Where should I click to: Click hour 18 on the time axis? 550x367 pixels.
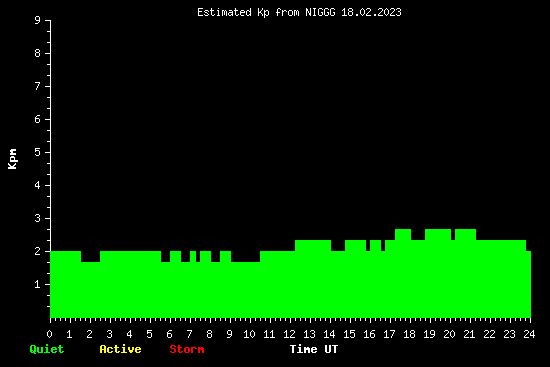[x=409, y=334]
